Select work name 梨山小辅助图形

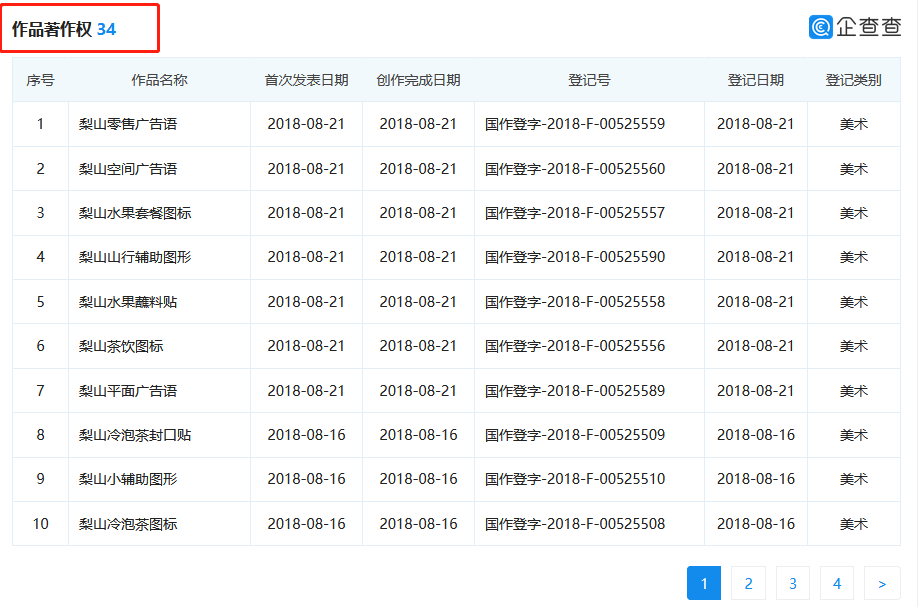tap(128, 479)
